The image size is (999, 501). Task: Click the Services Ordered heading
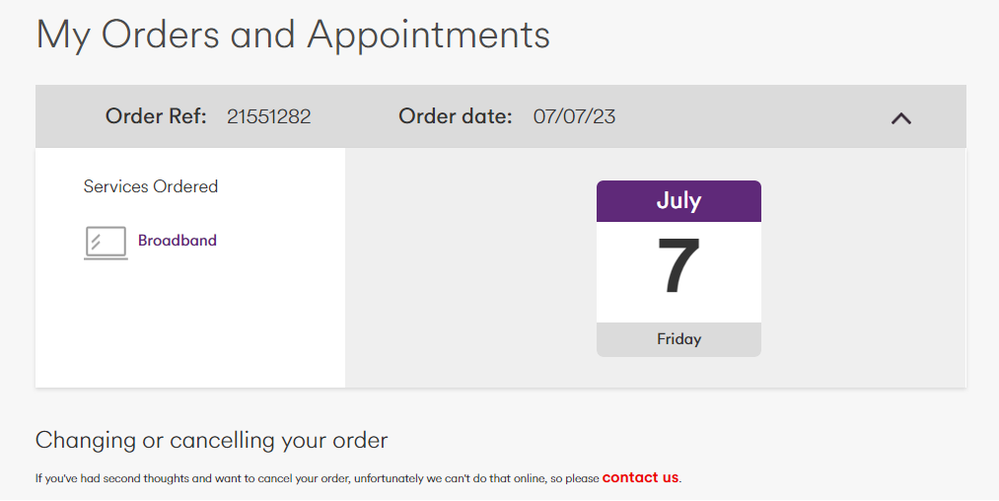(x=150, y=187)
